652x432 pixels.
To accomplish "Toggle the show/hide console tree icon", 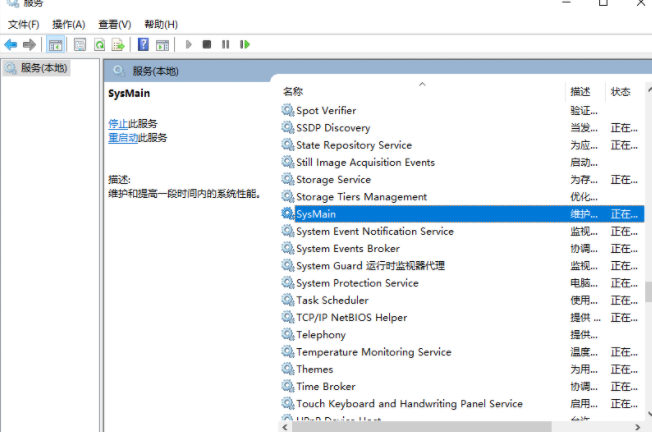I will pyautogui.click(x=56, y=45).
